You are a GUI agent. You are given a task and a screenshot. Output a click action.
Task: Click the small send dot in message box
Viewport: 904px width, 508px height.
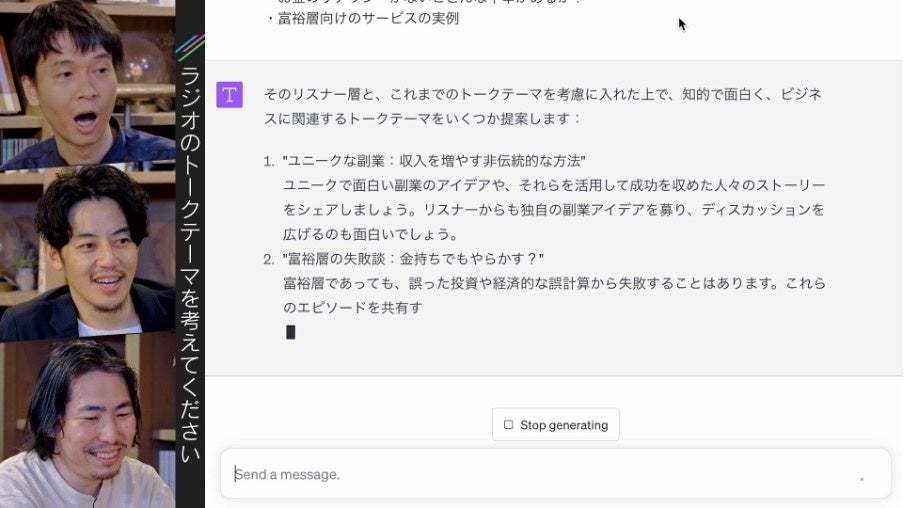point(862,479)
